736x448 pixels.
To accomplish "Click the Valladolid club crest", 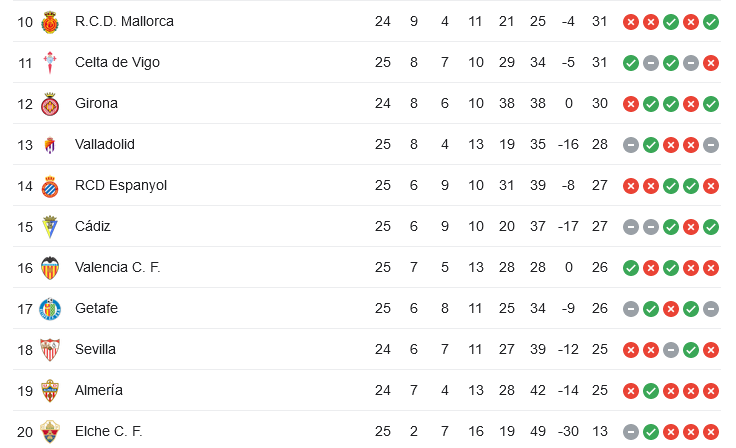I will (x=50, y=145).
